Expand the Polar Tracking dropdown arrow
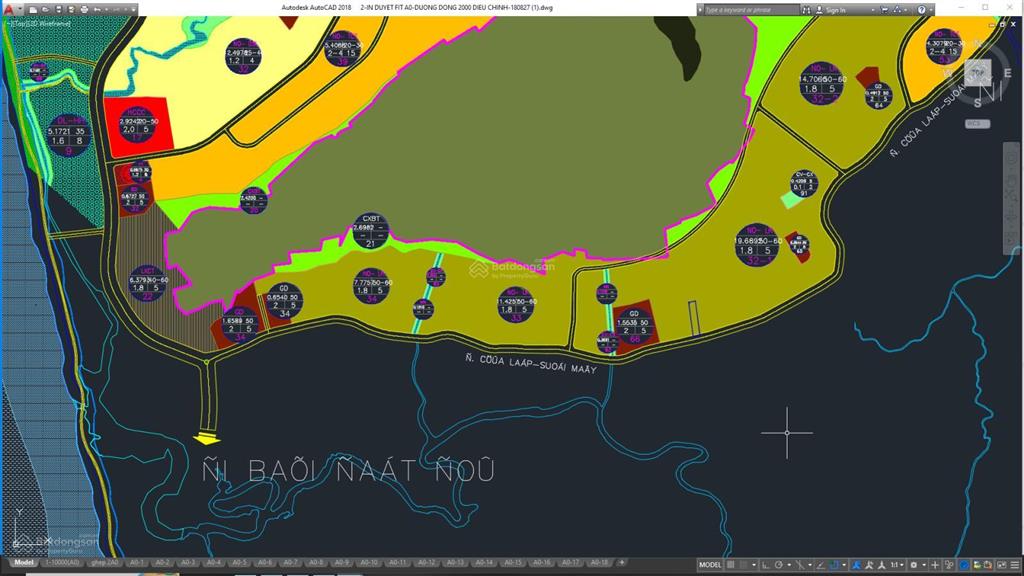Screen dimensions: 1024x576 (788, 565)
